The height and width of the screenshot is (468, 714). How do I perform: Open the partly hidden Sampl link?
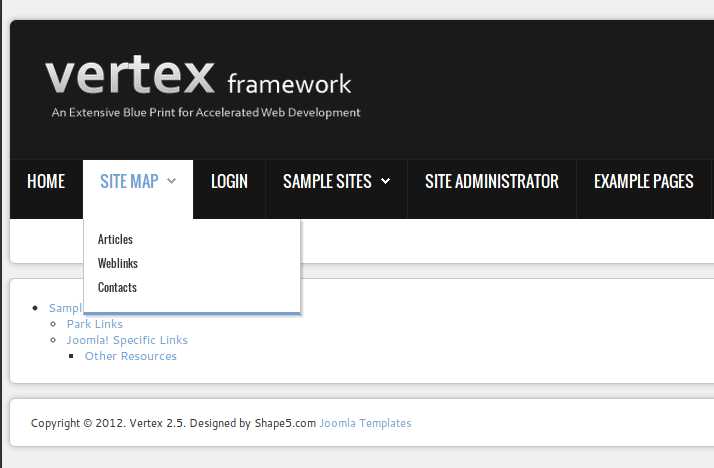[x=66, y=308]
